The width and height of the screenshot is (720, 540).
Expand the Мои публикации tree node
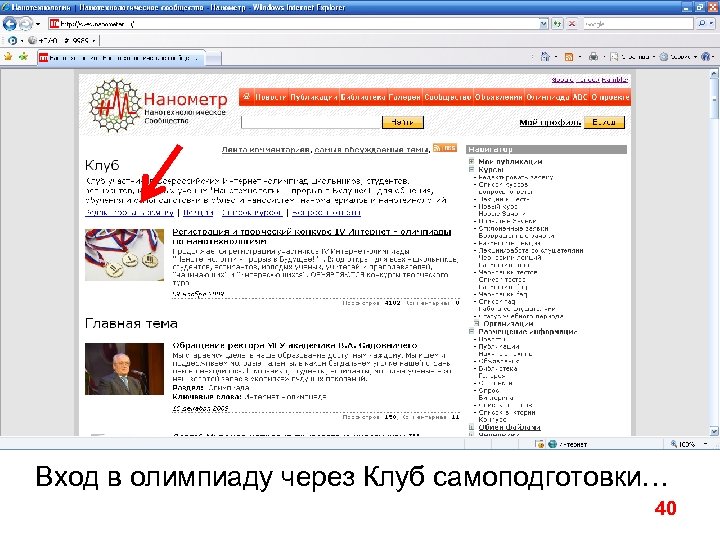(x=471, y=162)
